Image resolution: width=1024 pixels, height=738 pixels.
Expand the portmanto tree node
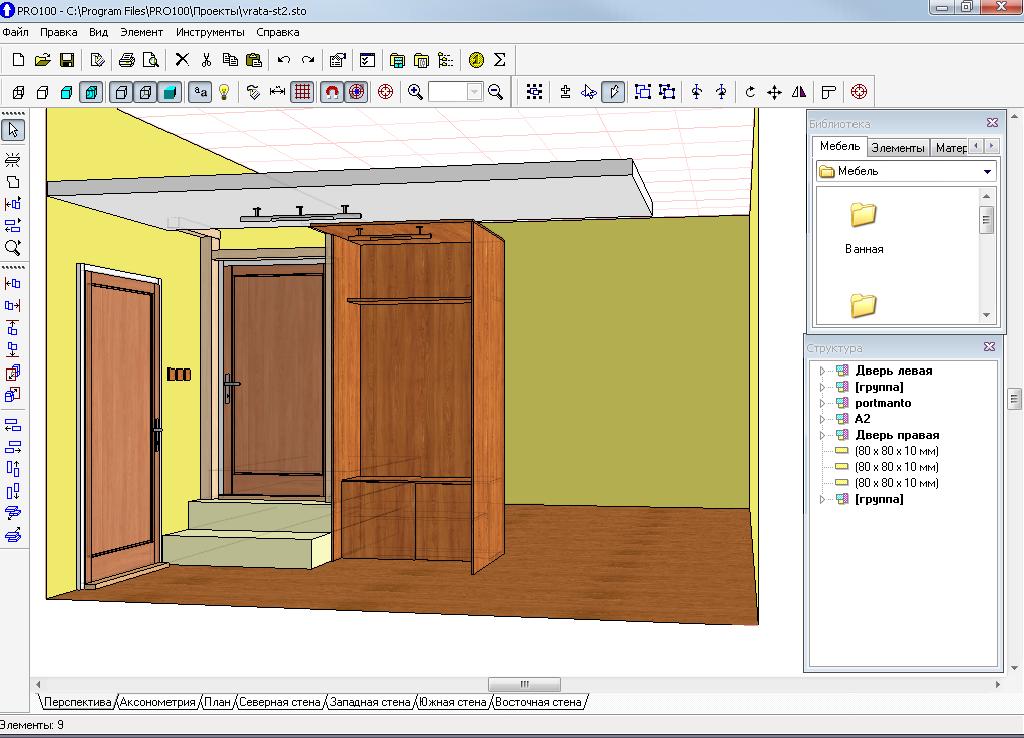point(823,403)
